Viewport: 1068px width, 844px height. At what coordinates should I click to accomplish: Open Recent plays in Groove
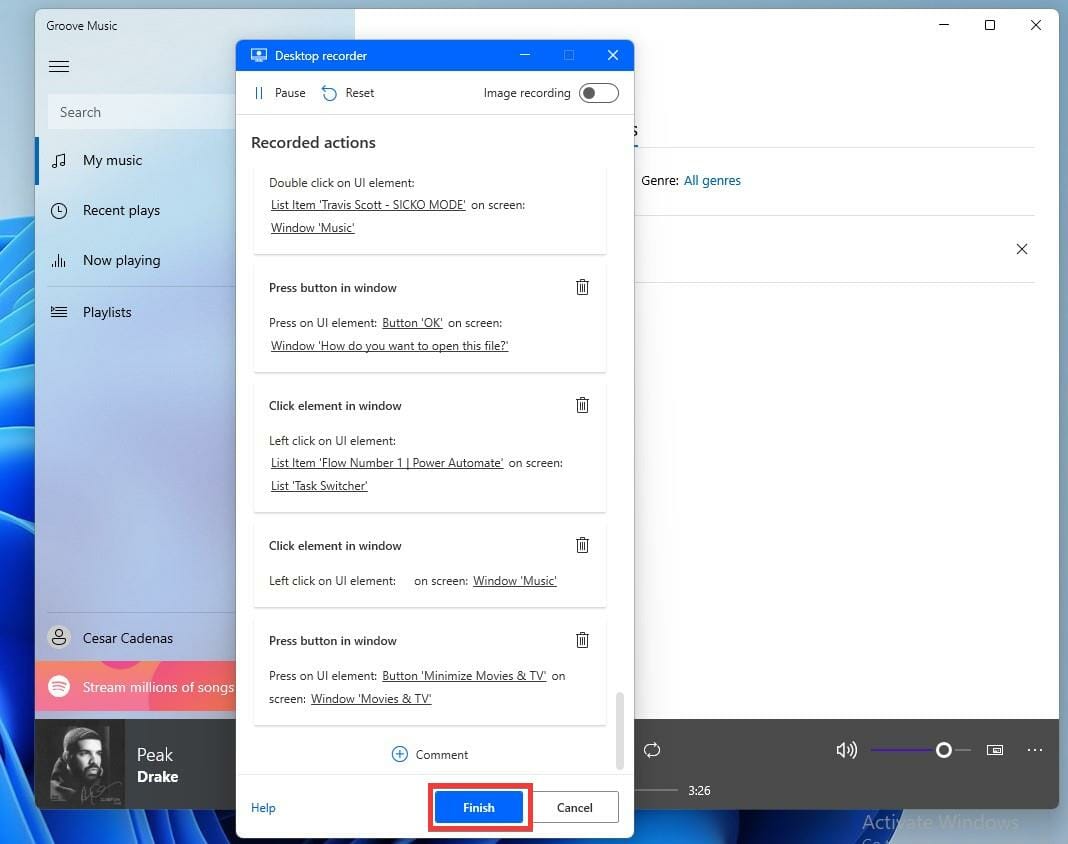coord(136,210)
